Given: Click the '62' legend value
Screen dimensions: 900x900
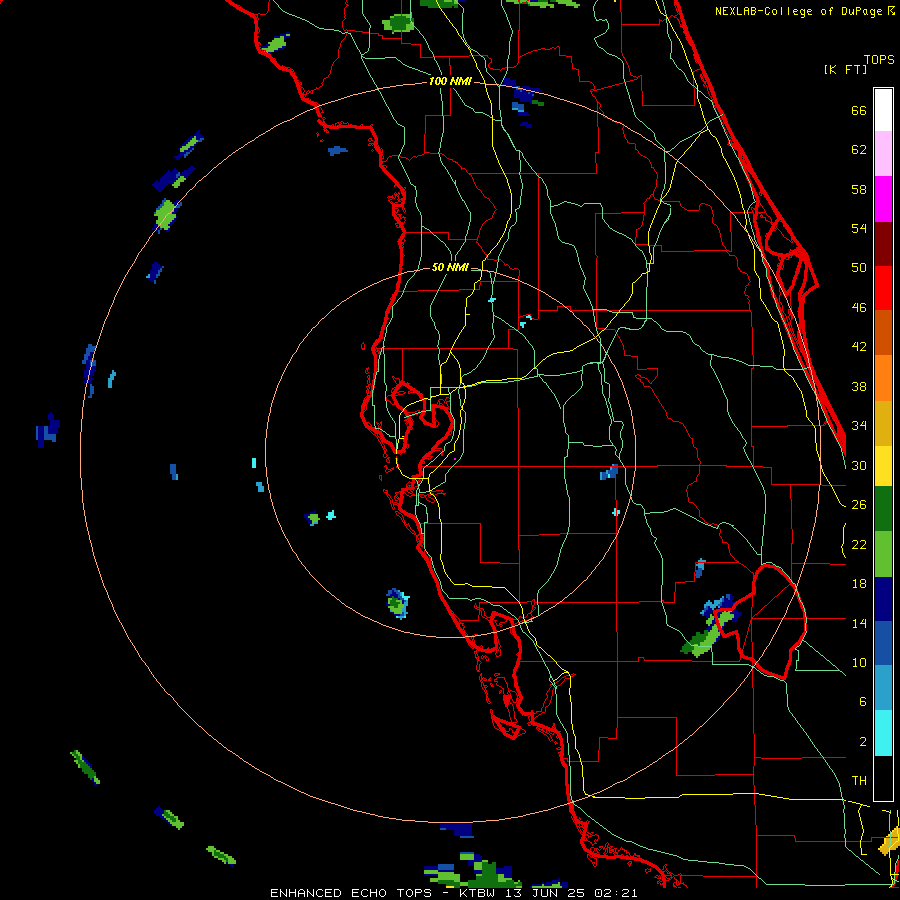Looking at the screenshot, I should pyautogui.click(x=859, y=150).
